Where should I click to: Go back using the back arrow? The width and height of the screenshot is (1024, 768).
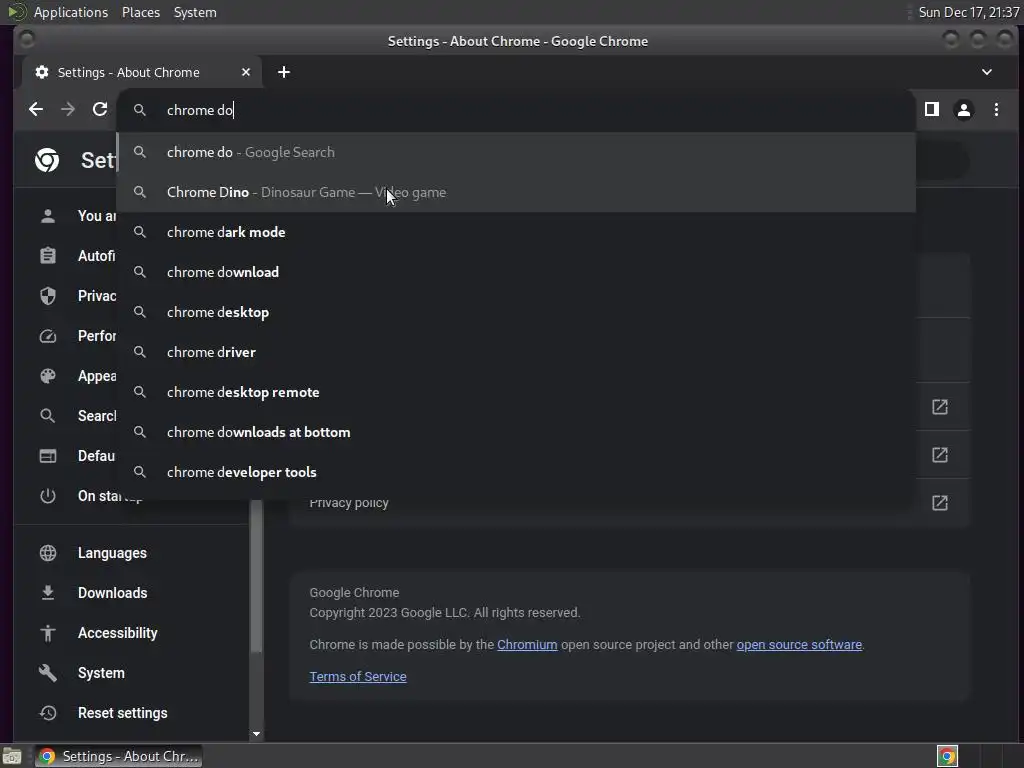(36, 110)
